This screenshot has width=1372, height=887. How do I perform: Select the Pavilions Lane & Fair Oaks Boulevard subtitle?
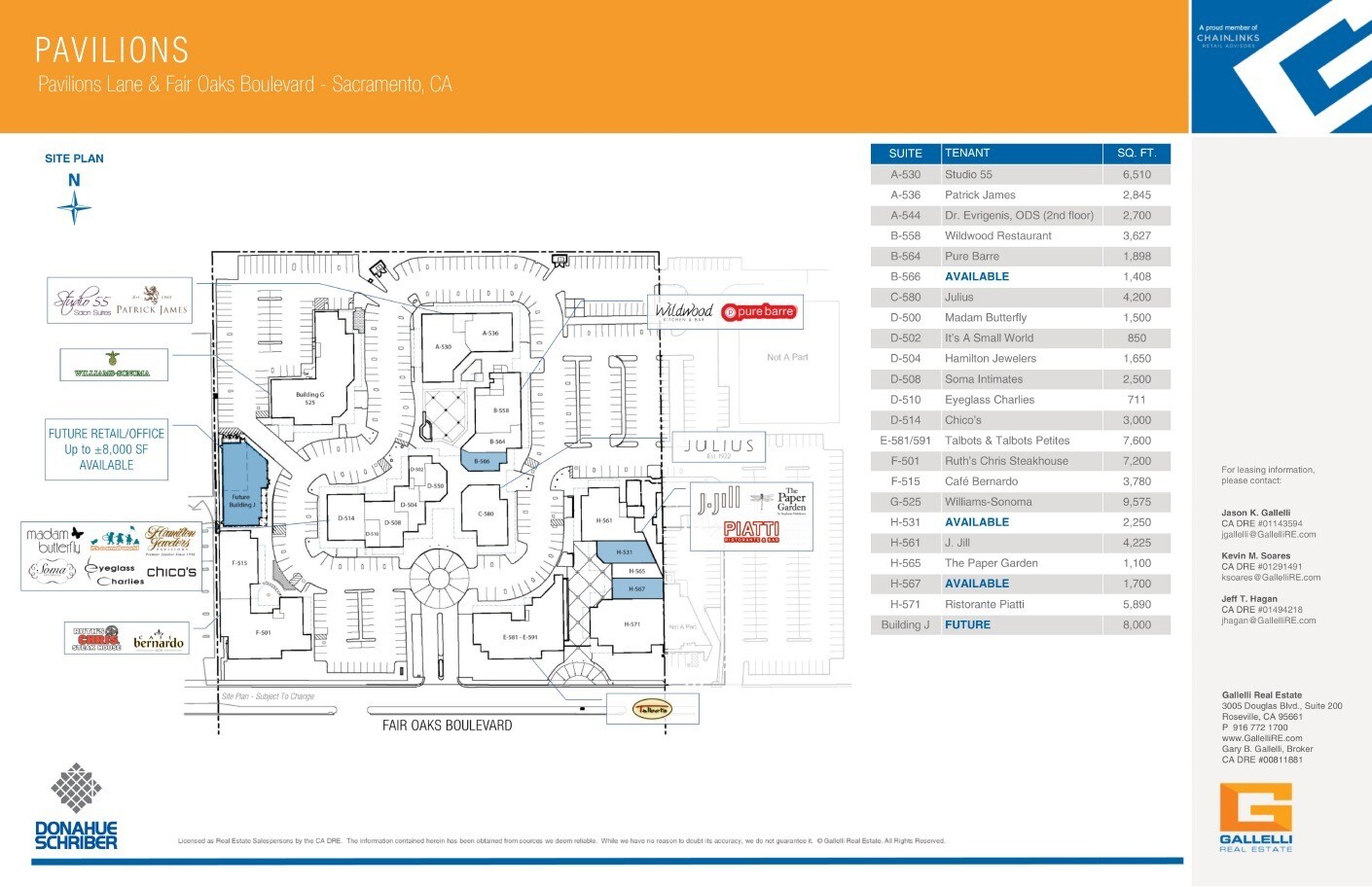pyautogui.click(x=245, y=85)
